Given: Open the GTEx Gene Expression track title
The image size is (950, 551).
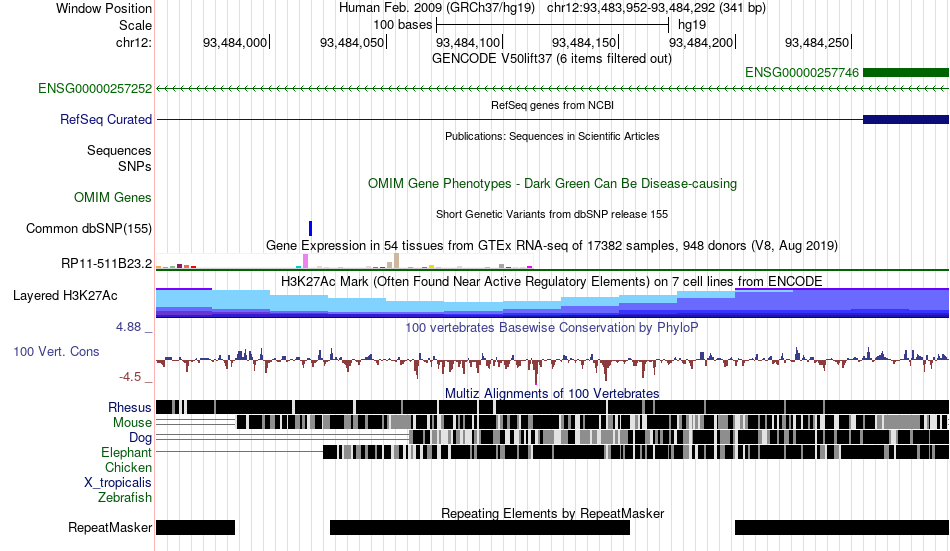Looking at the screenshot, I should pyautogui.click(x=552, y=245).
